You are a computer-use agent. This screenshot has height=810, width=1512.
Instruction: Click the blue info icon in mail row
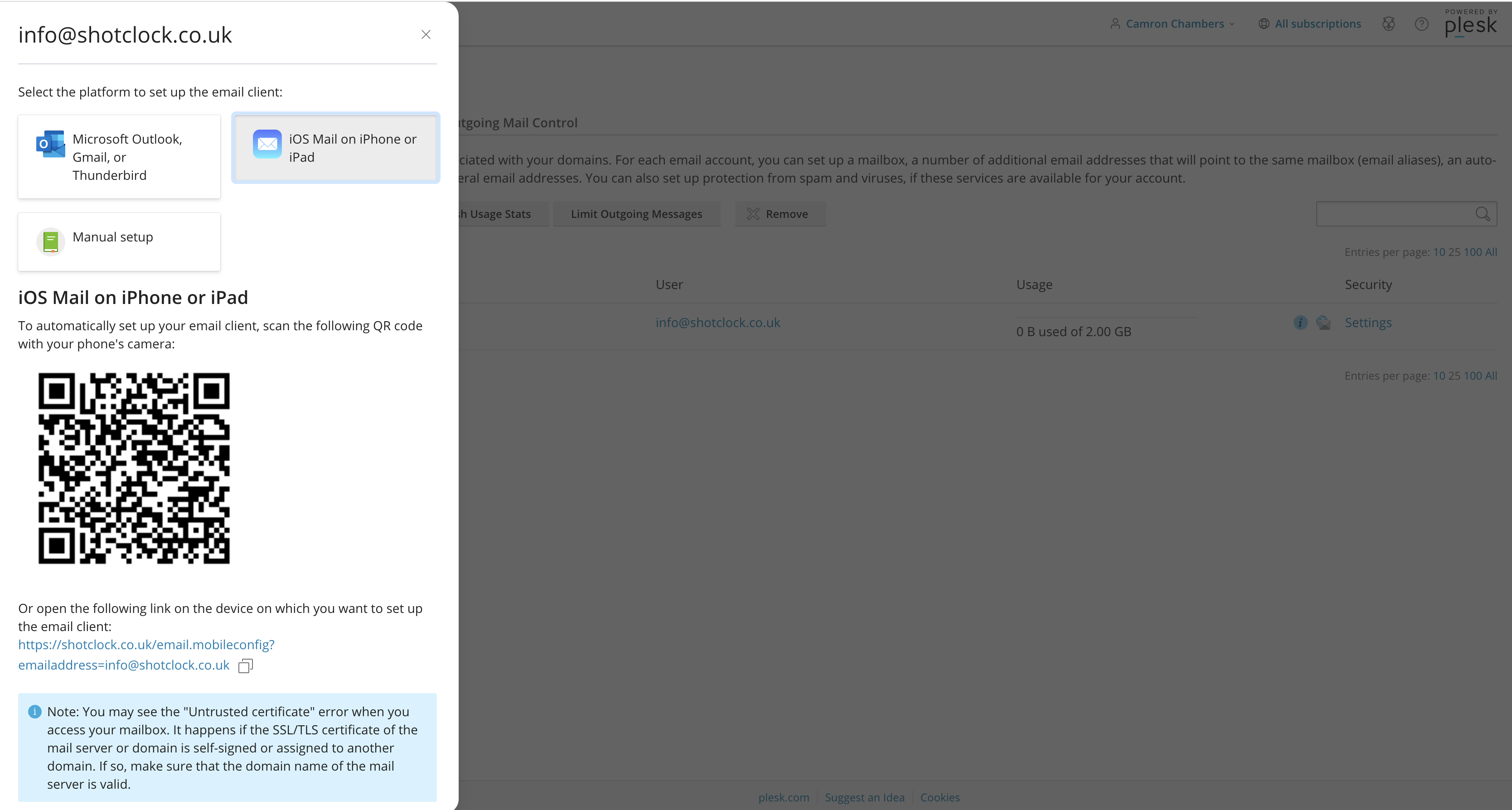tap(1300, 323)
